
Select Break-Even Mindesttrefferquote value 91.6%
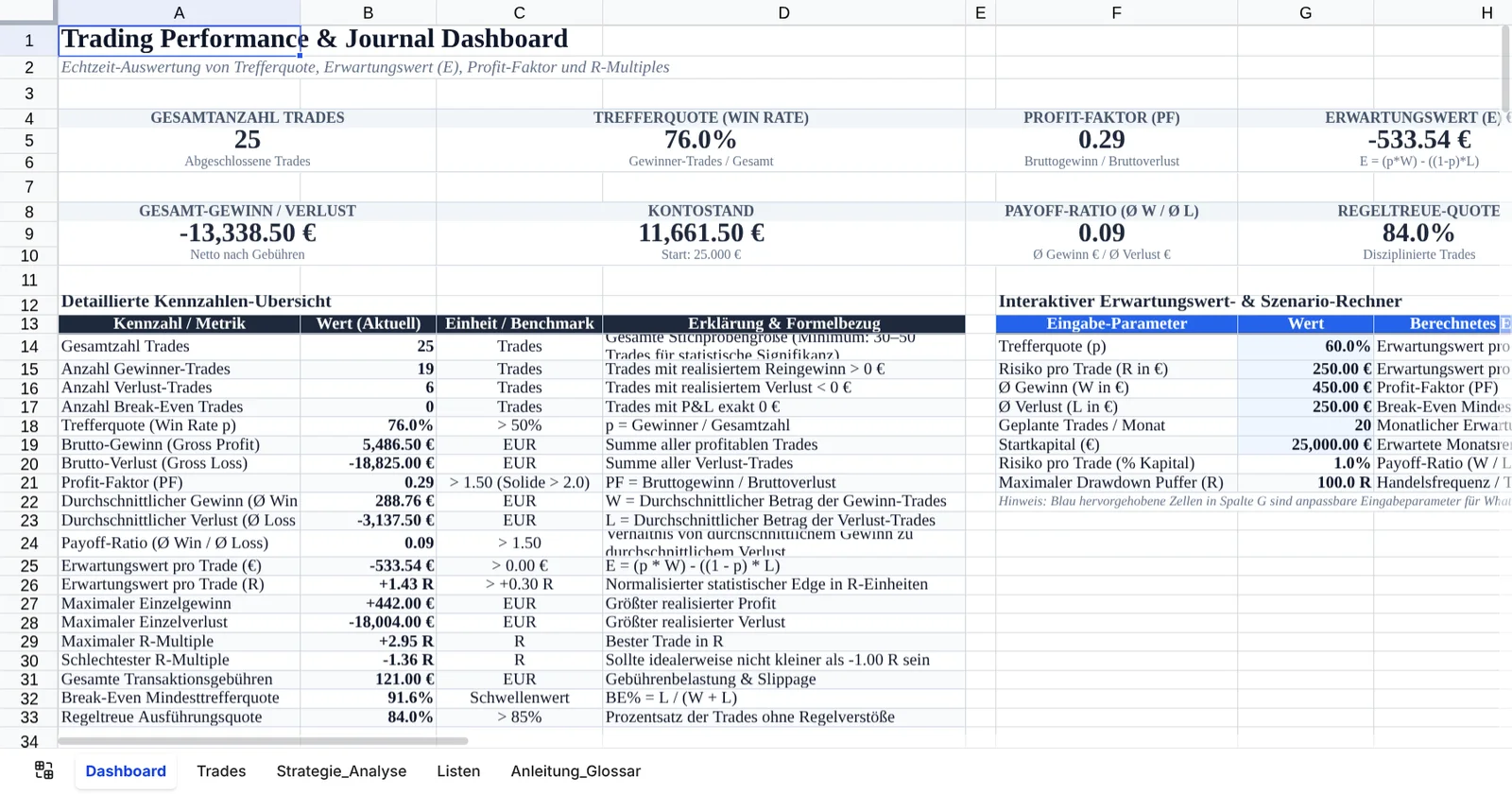(x=368, y=698)
